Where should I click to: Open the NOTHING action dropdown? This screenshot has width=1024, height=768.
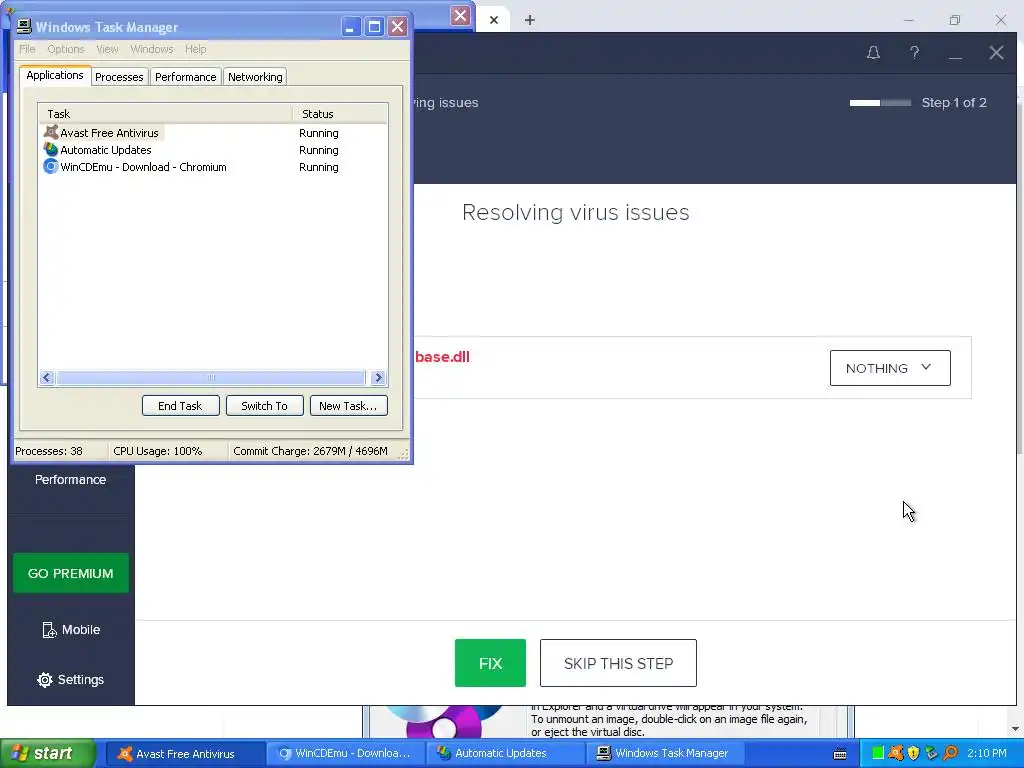890,368
